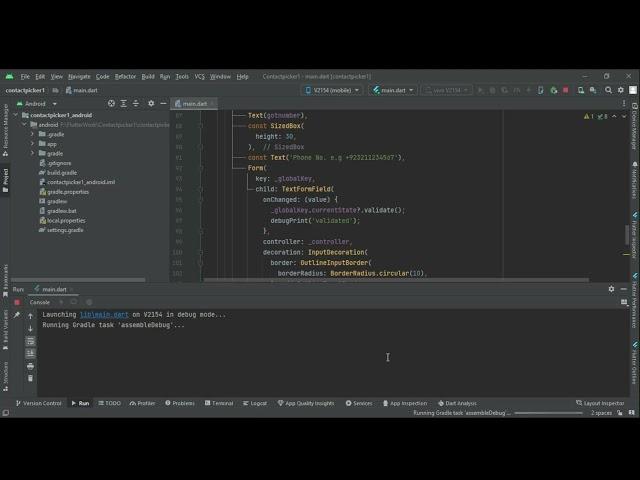Open the Build menu
Screen dimensions: 640x480
(148, 76)
